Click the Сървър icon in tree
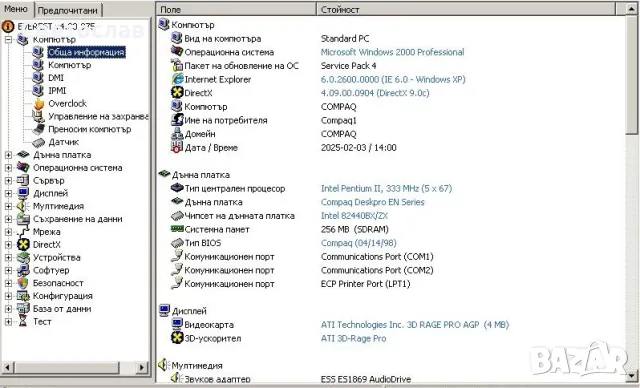Screen dimensions: 640x388 23,180
